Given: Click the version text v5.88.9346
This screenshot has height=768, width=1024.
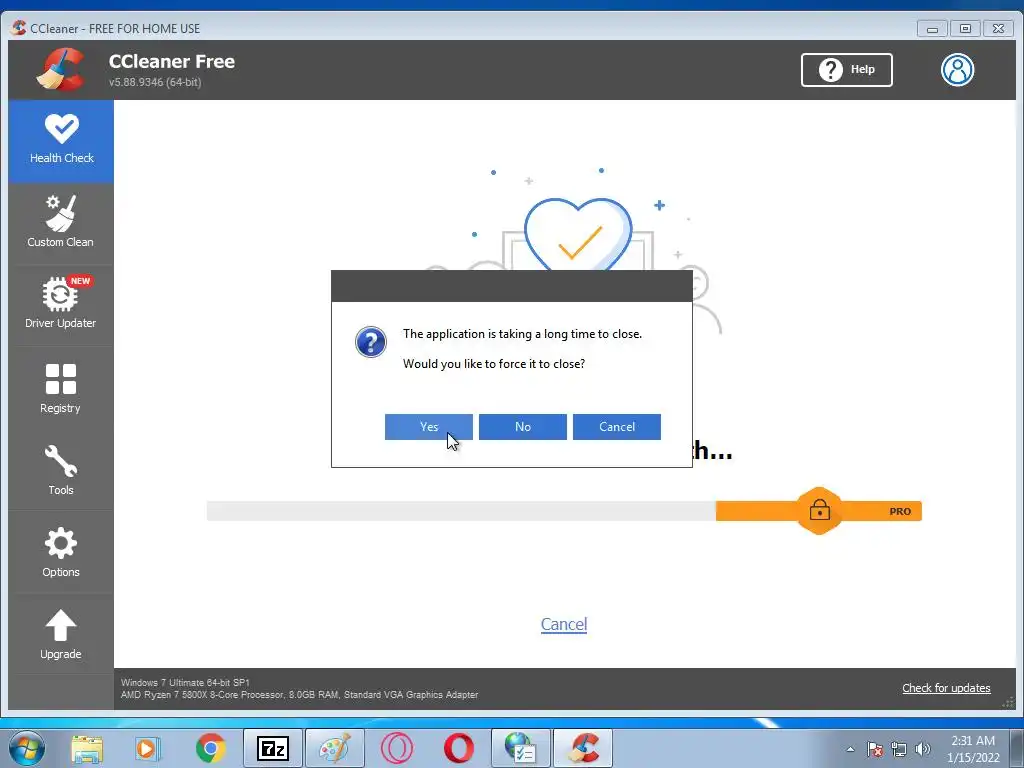Looking at the screenshot, I should coord(155,82).
